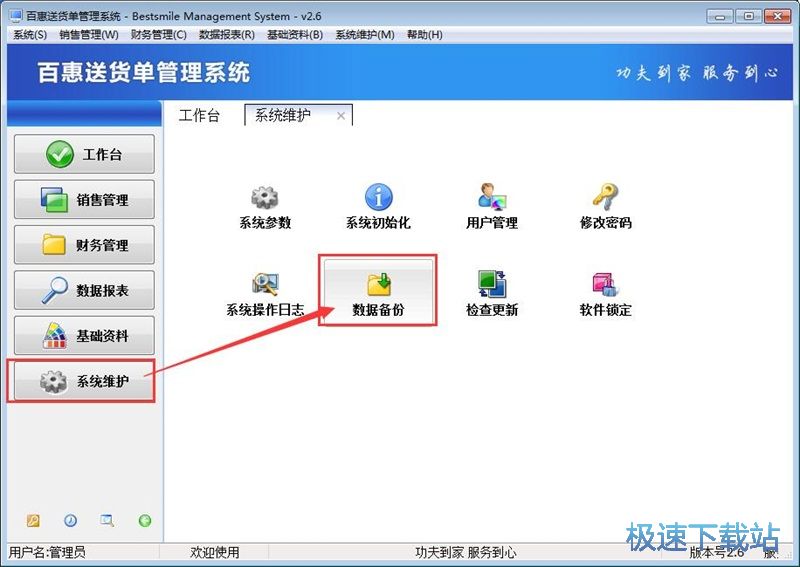Image resolution: width=800 pixels, height=567 pixels.
Task: Switch to the 工作台 tab
Action: click(199, 115)
